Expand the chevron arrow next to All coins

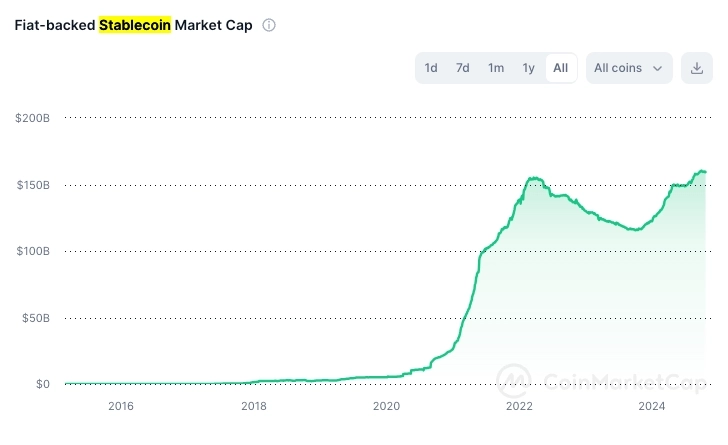click(x=657, y=68)
